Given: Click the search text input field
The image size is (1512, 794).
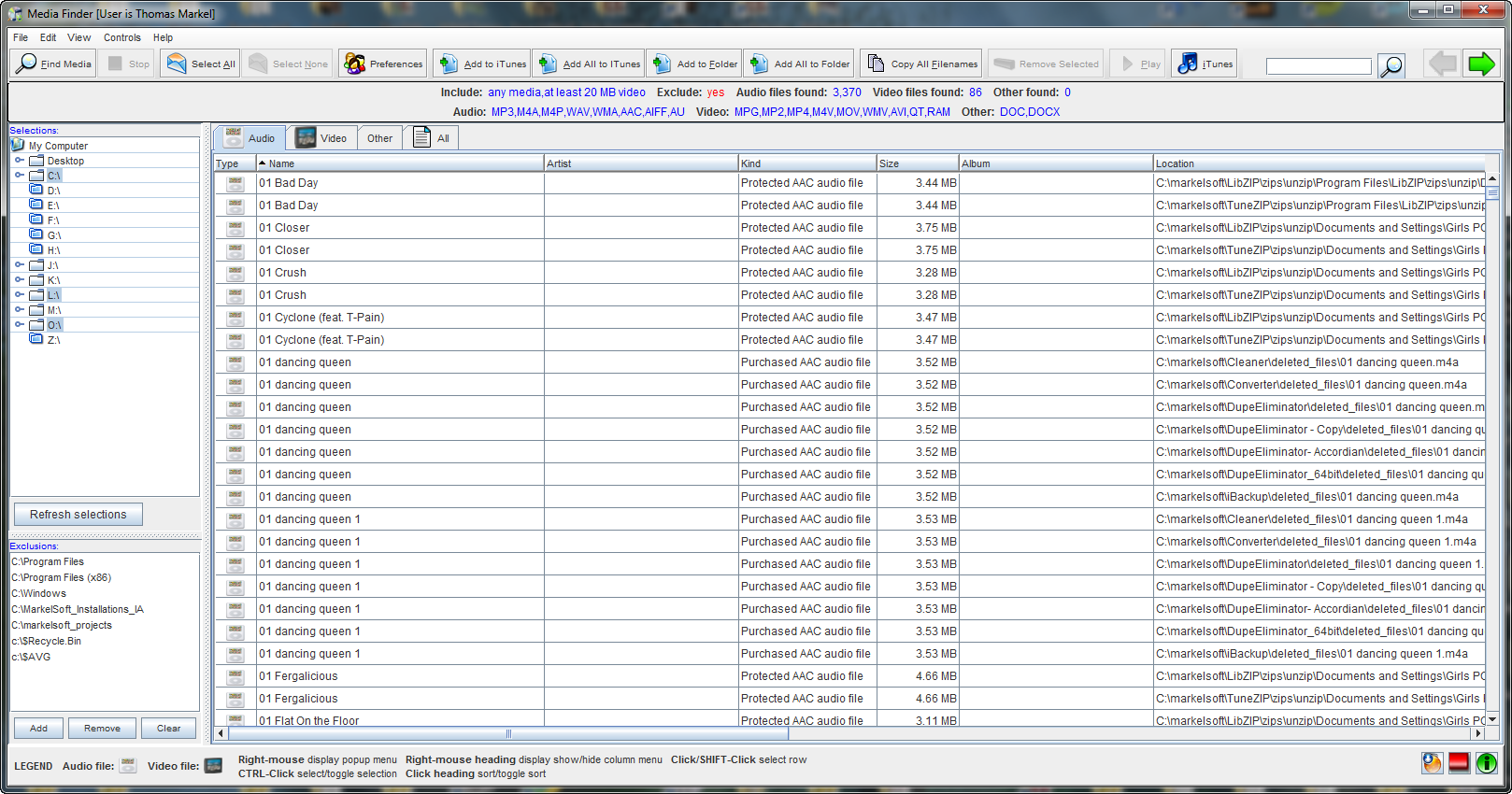Looking at the screenshot, I should coord(1318,65).
